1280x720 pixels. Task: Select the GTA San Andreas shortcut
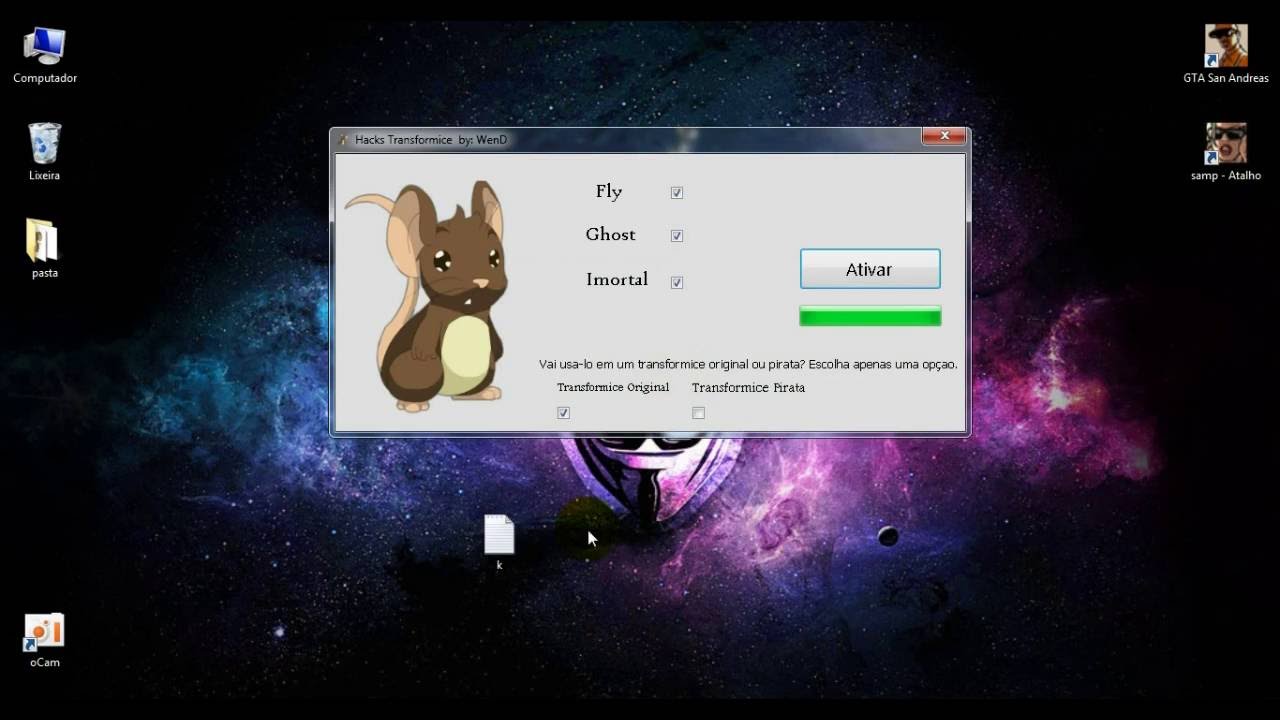[1225, 54]
